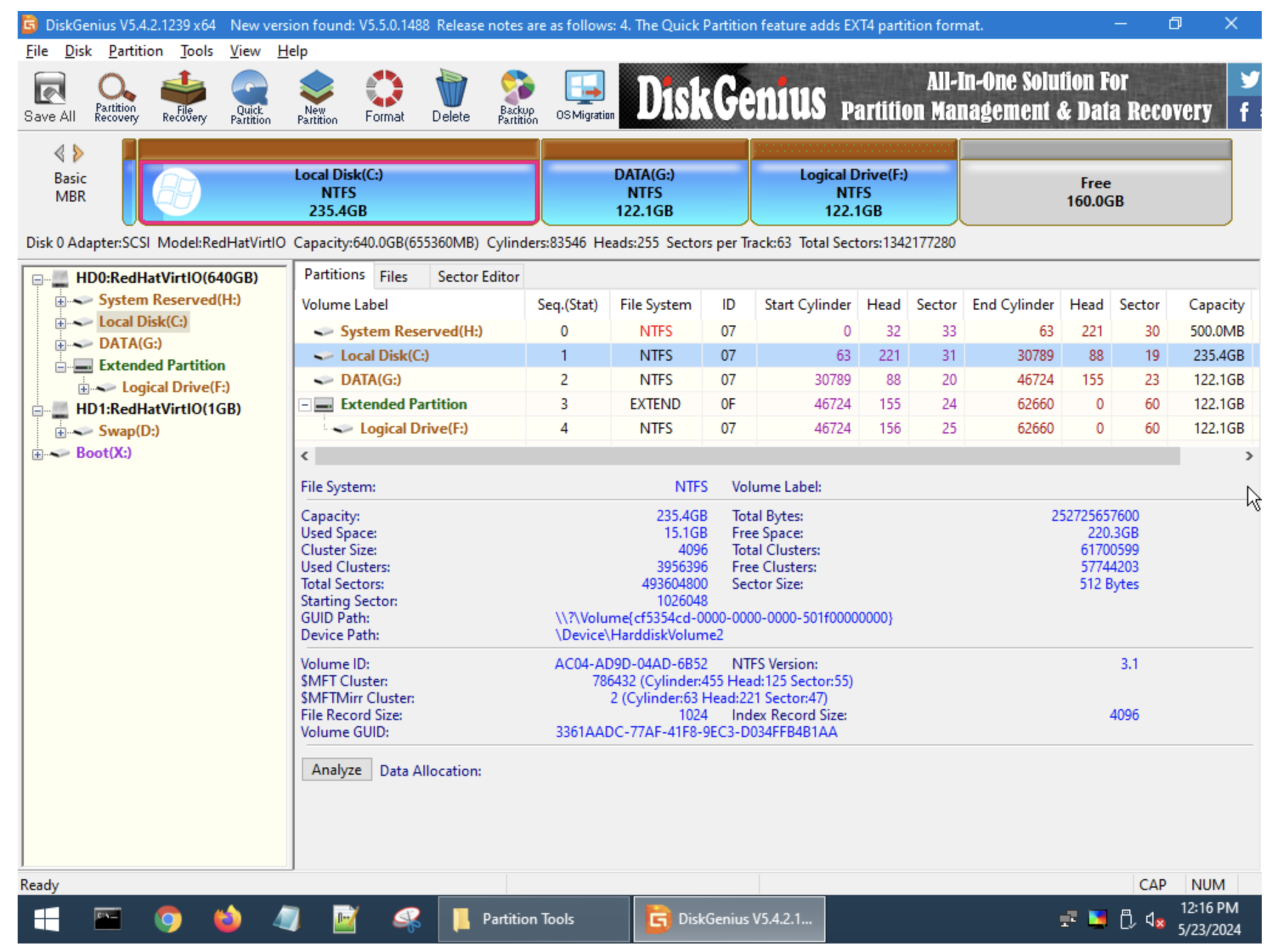Expand the Swap(D:) tree node
This screenshot has width=1272, height=952.
[x=60, y=431]
